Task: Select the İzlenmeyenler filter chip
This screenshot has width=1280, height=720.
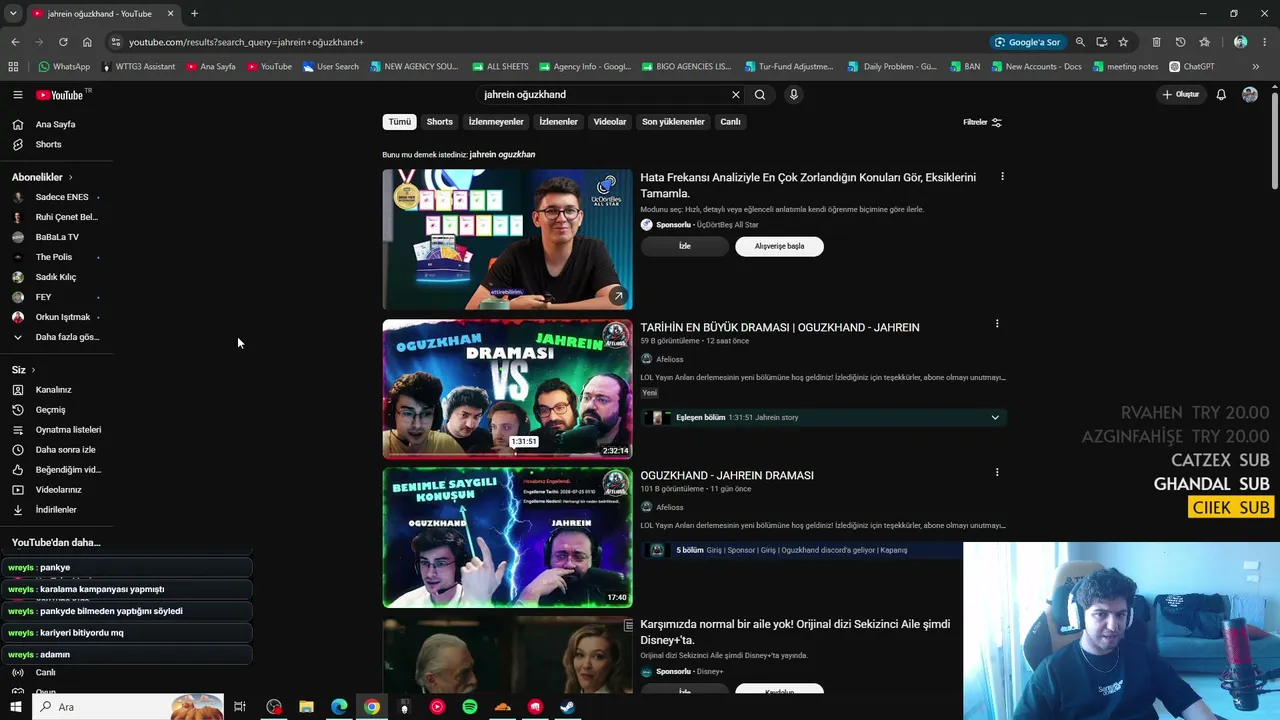Action: pos(496,122)
